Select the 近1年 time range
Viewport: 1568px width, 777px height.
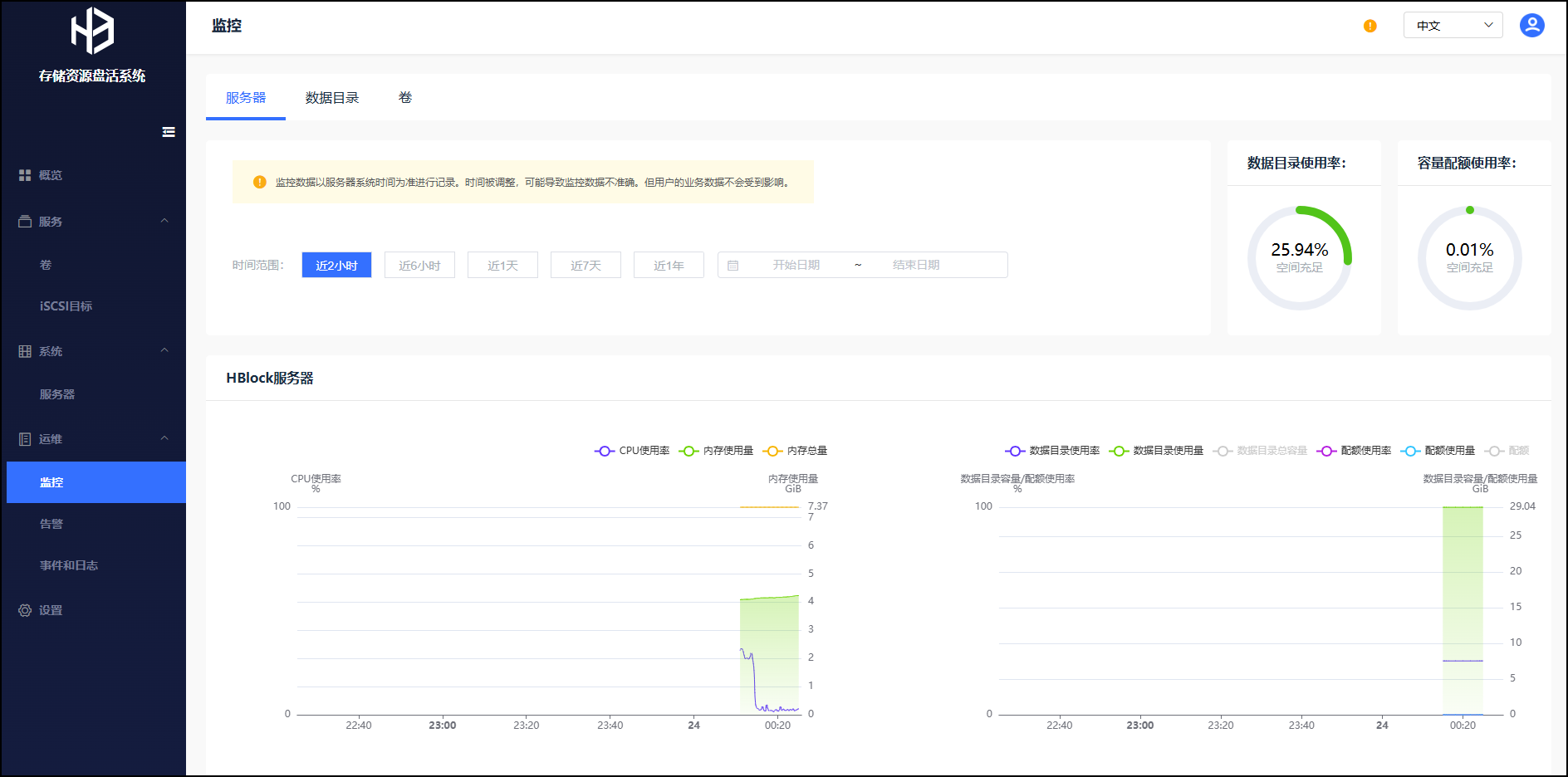pyautogui.click(x=669, y=265)
